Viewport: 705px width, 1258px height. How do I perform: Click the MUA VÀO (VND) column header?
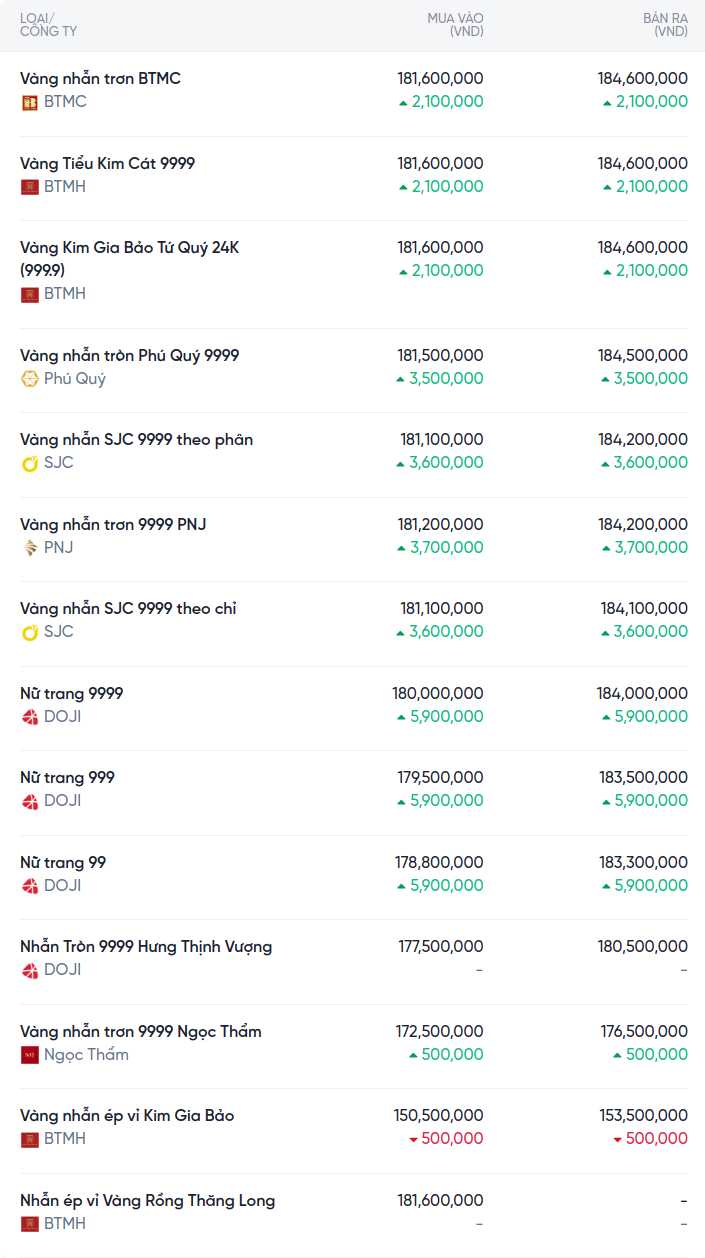(x=455, y=25)
